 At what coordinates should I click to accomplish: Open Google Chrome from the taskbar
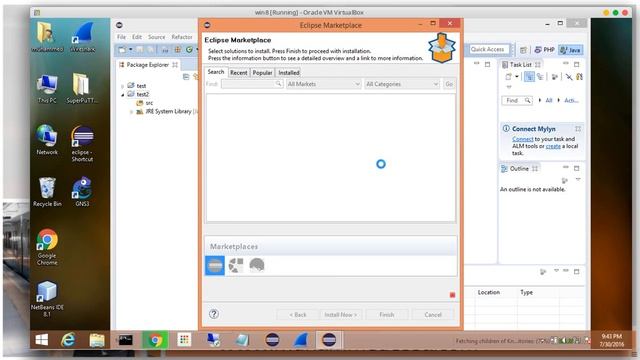[155, 340]
